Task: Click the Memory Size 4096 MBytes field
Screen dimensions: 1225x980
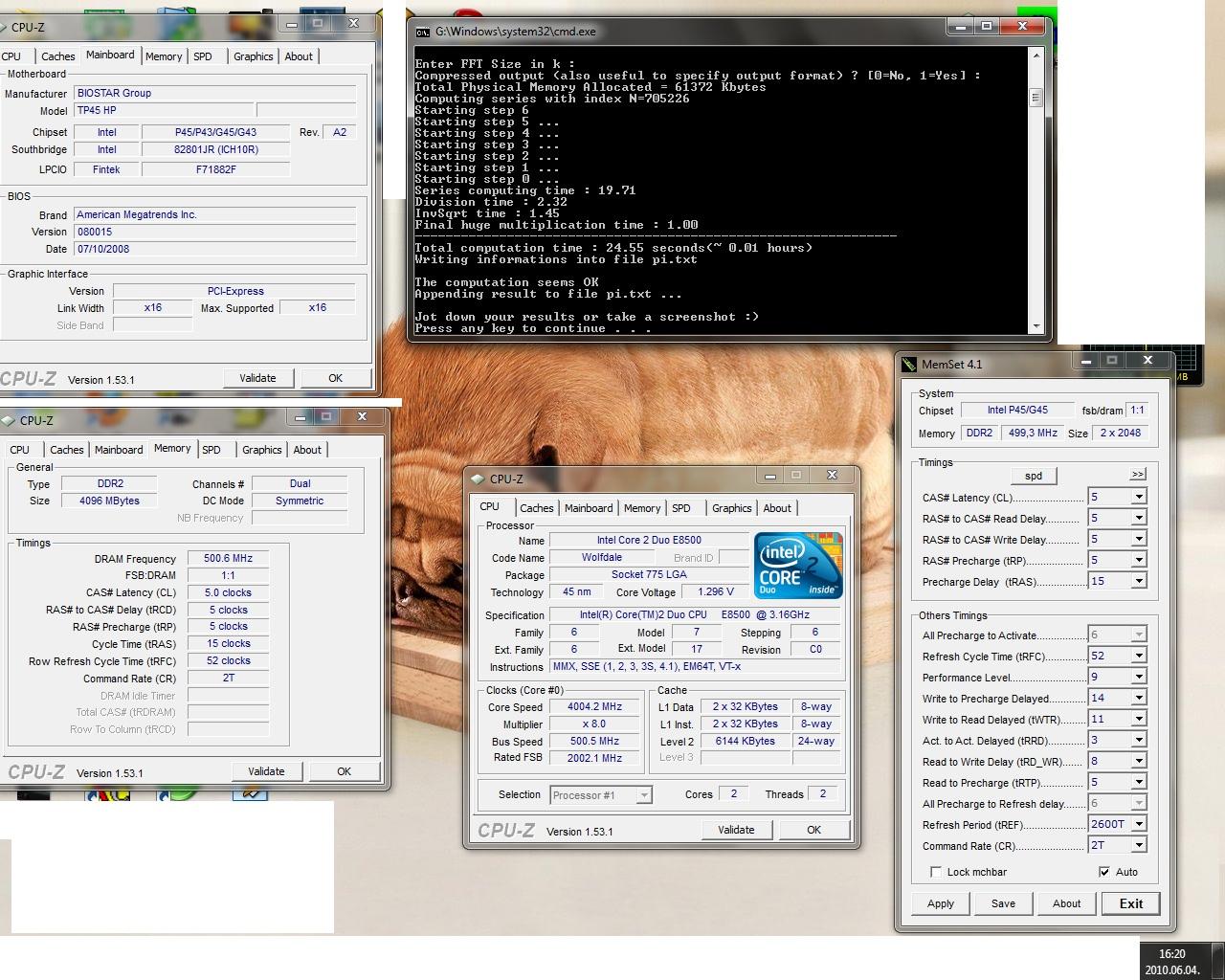Action: 109,501
